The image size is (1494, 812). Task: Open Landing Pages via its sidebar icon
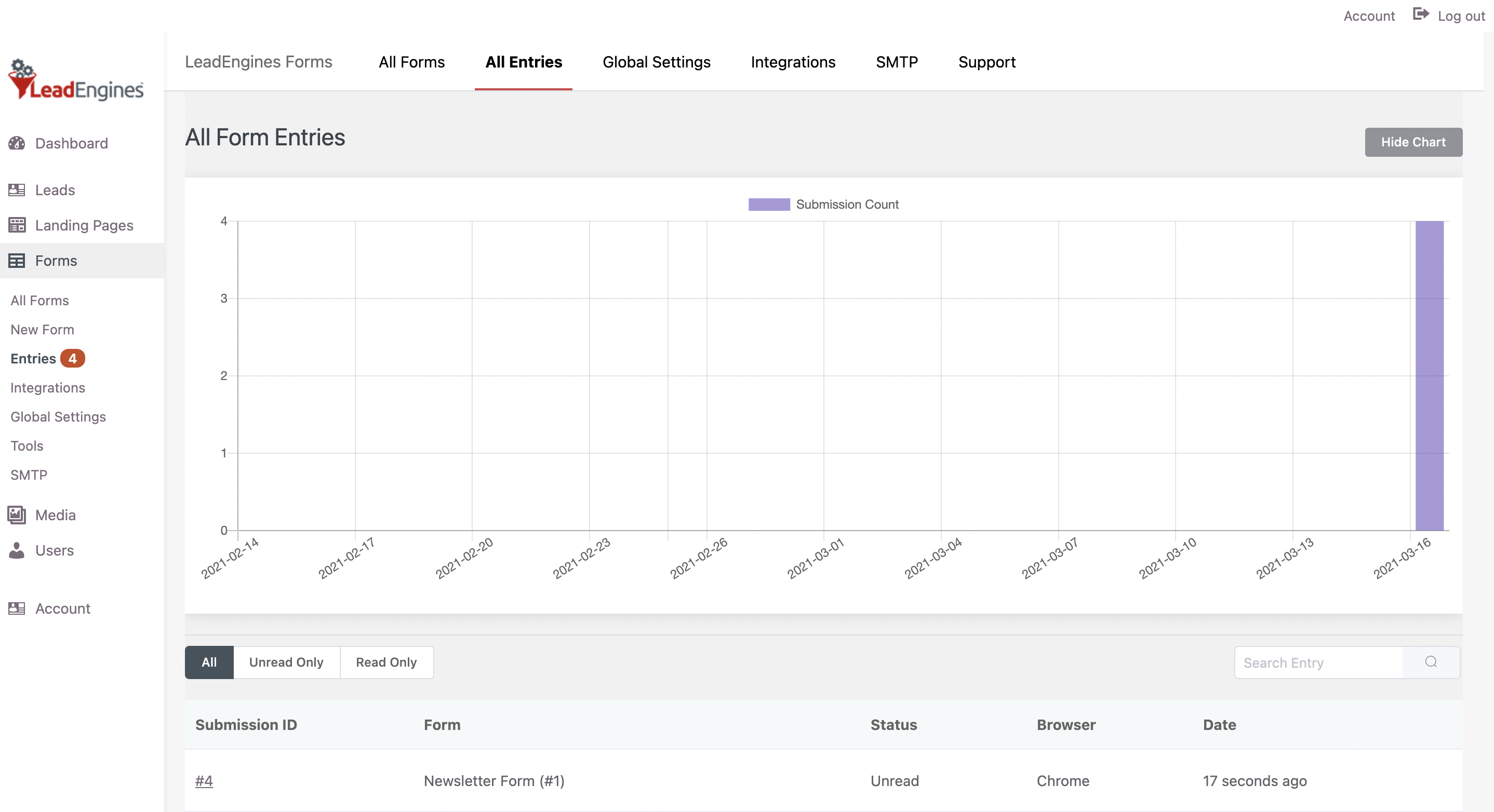[17, 225]
